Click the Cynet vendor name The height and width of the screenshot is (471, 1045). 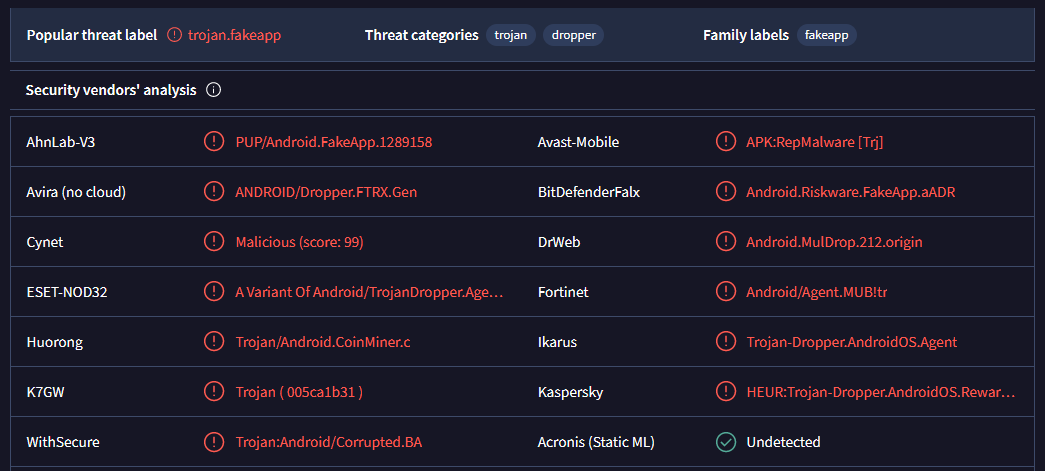point(45,242)
